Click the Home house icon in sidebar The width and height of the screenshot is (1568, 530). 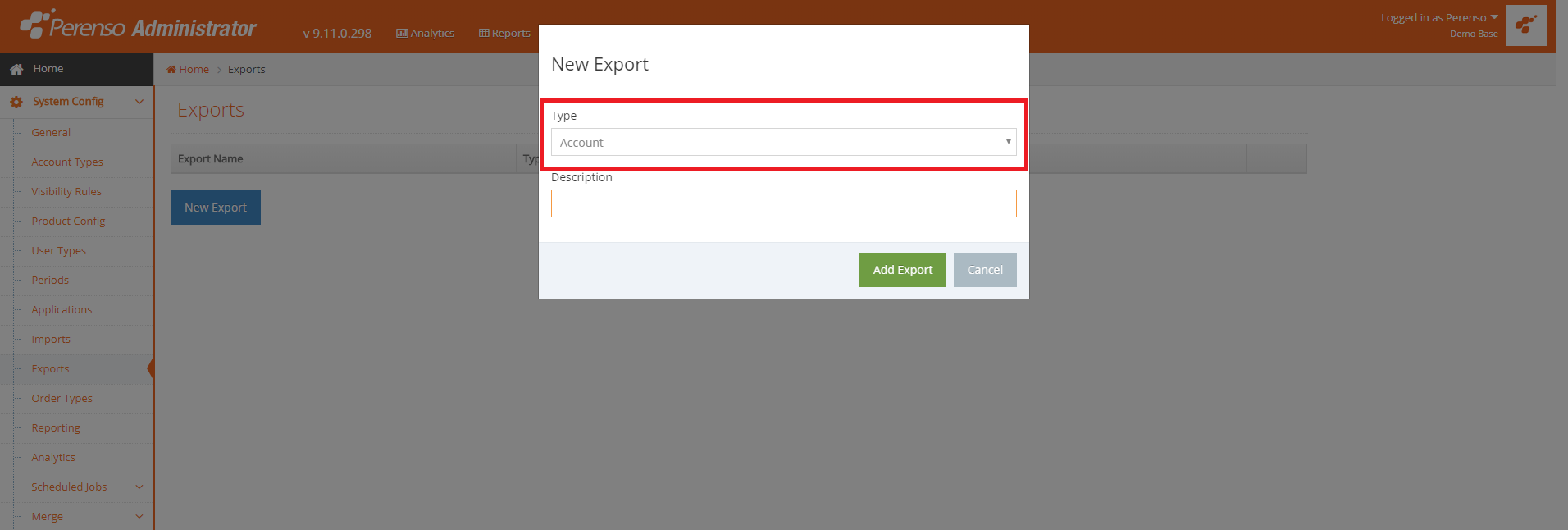(16, 70)
